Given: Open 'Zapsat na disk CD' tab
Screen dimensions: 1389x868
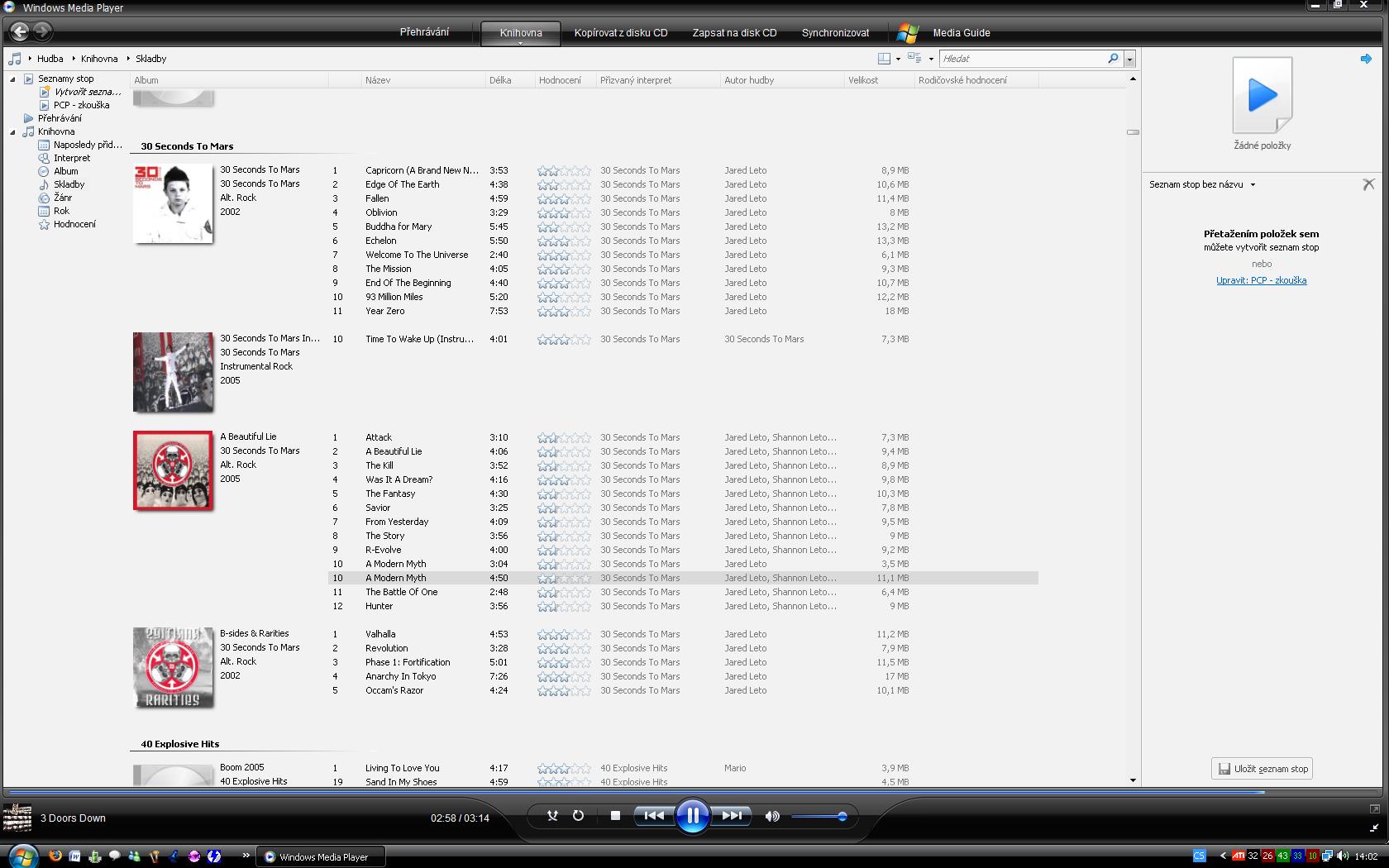Looking at the screenshot, I should (x=734, y=33).
